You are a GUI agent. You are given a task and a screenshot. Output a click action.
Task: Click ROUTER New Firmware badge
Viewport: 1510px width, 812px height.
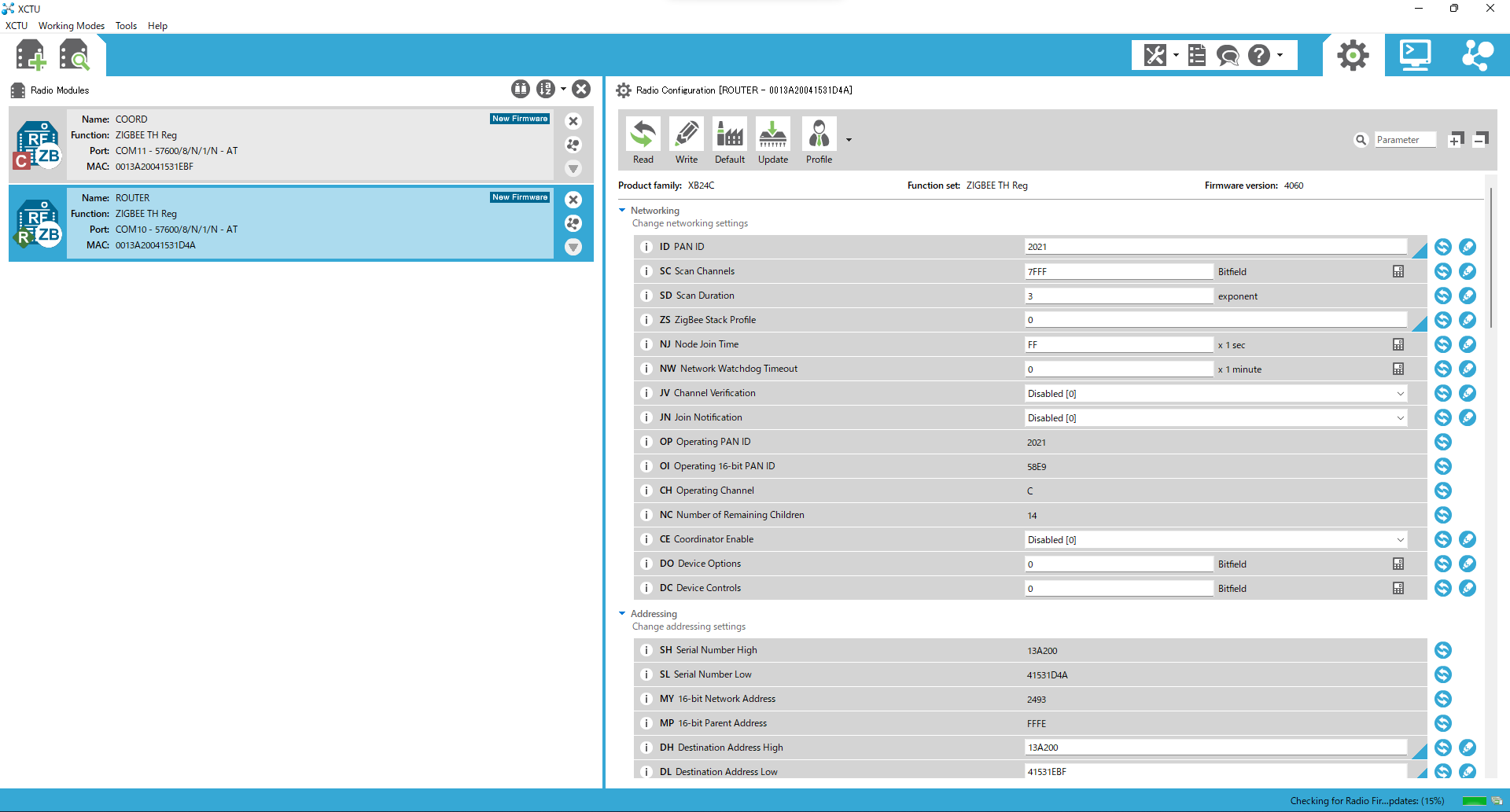(x=520, y=197)
